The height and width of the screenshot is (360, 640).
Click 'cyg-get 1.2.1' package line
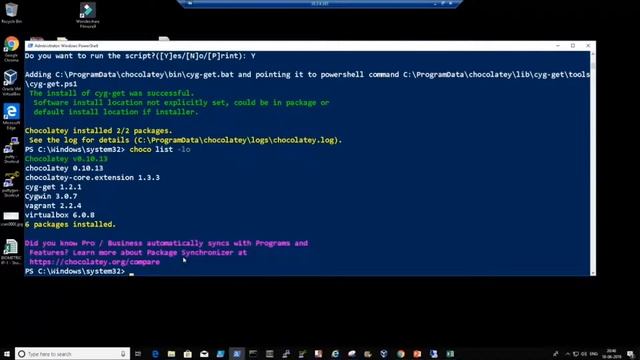point(53,187)
